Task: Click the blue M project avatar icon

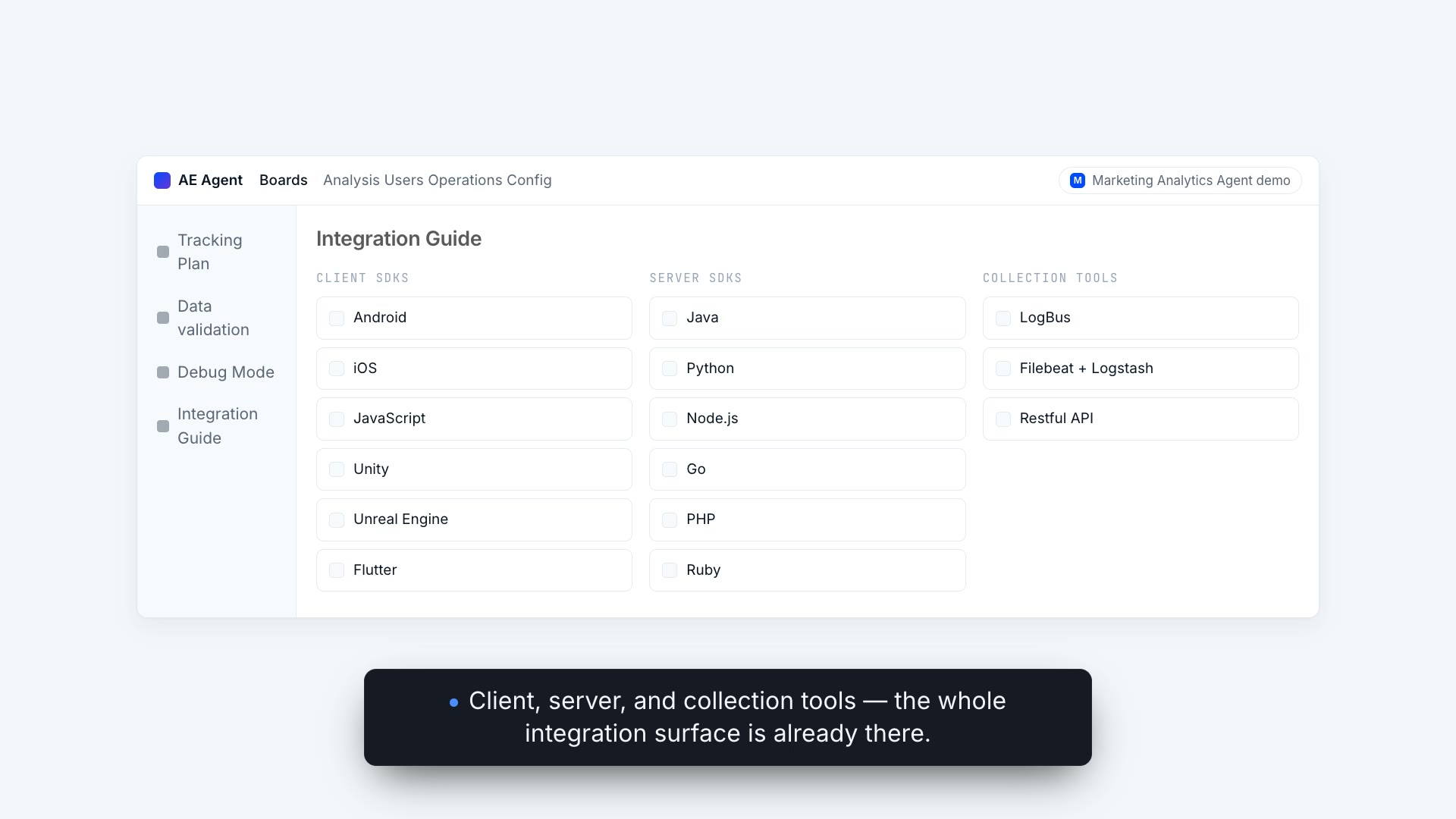Action: click(1078, 180)
